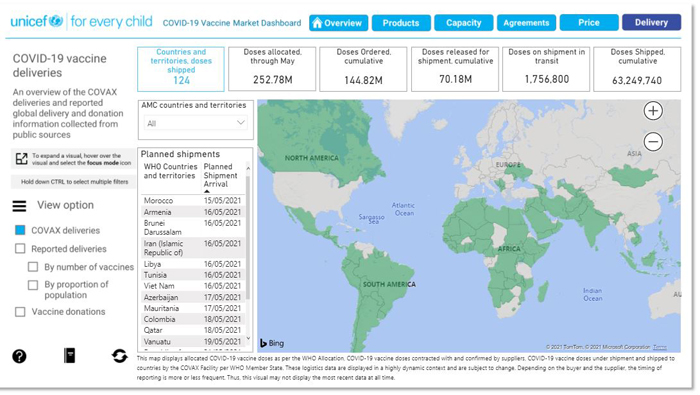
Task: Select the Countries and territories doses shipped card
Action: coord(181,69)
